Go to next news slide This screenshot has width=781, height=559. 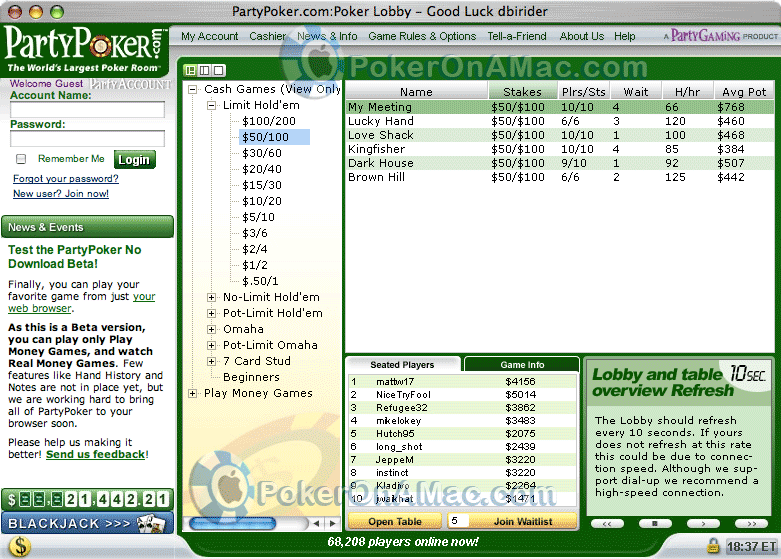tap(703, 524)
